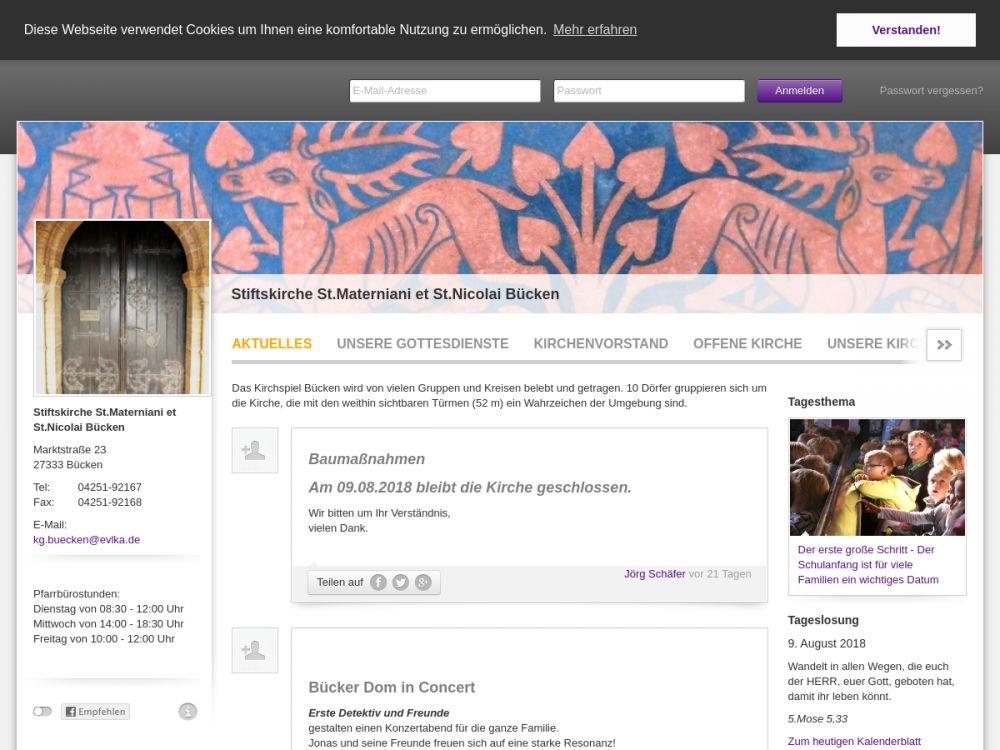Share Baumaßnahmen post on Google Plus

[x=423, y=582]
